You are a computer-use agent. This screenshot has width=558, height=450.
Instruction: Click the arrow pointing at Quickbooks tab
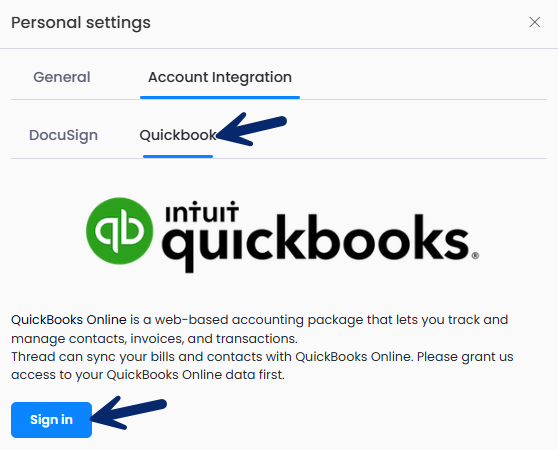click(251, 129)
